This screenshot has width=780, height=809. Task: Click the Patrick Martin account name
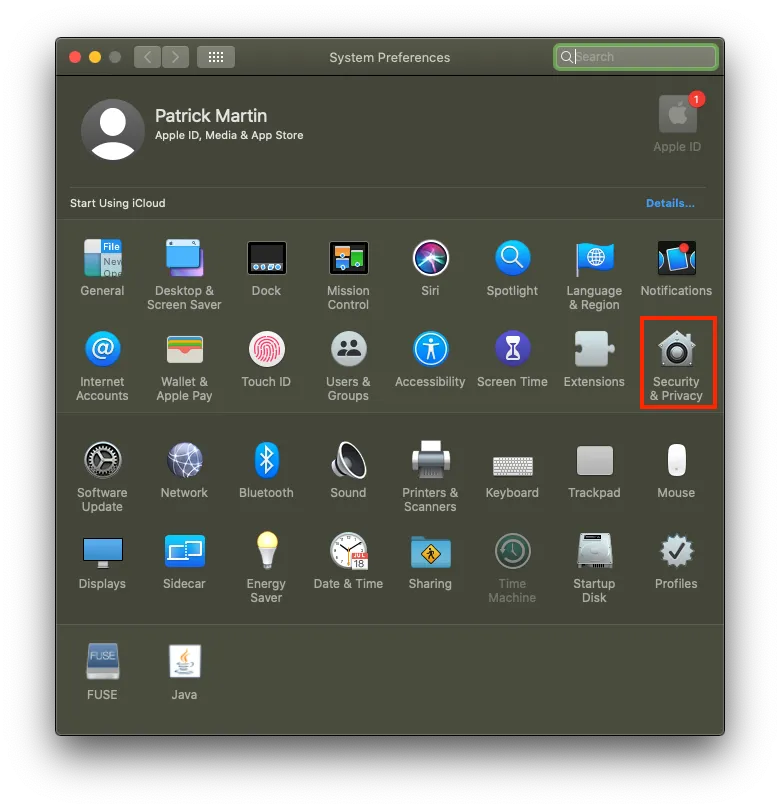(211, 116)
